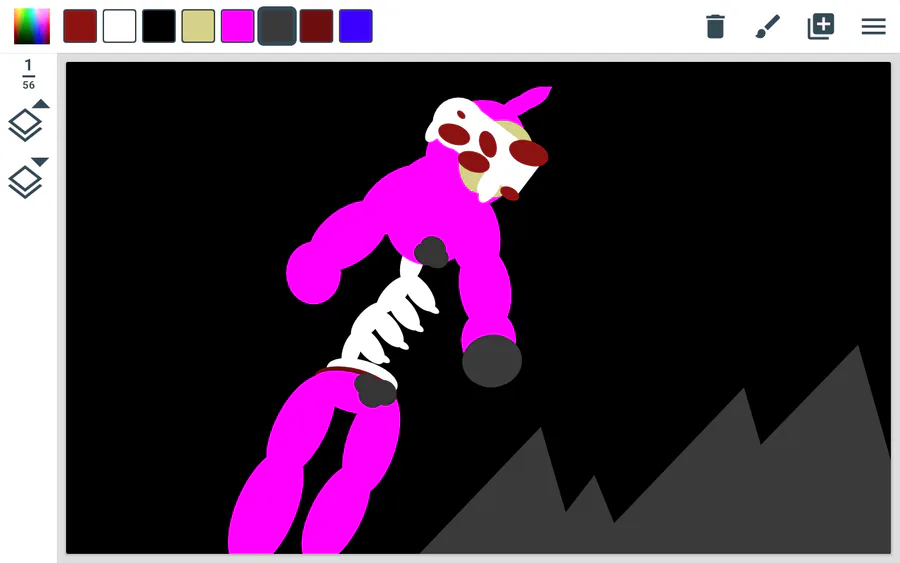Select the blue color swatch

(356, 26)
